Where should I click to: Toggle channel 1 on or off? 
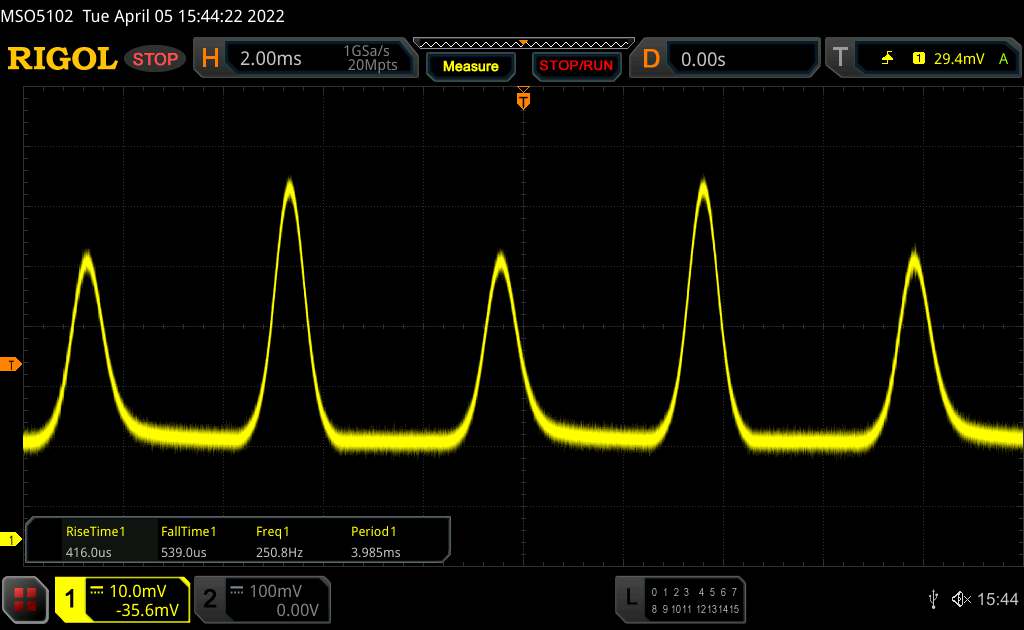pos(70,599)
